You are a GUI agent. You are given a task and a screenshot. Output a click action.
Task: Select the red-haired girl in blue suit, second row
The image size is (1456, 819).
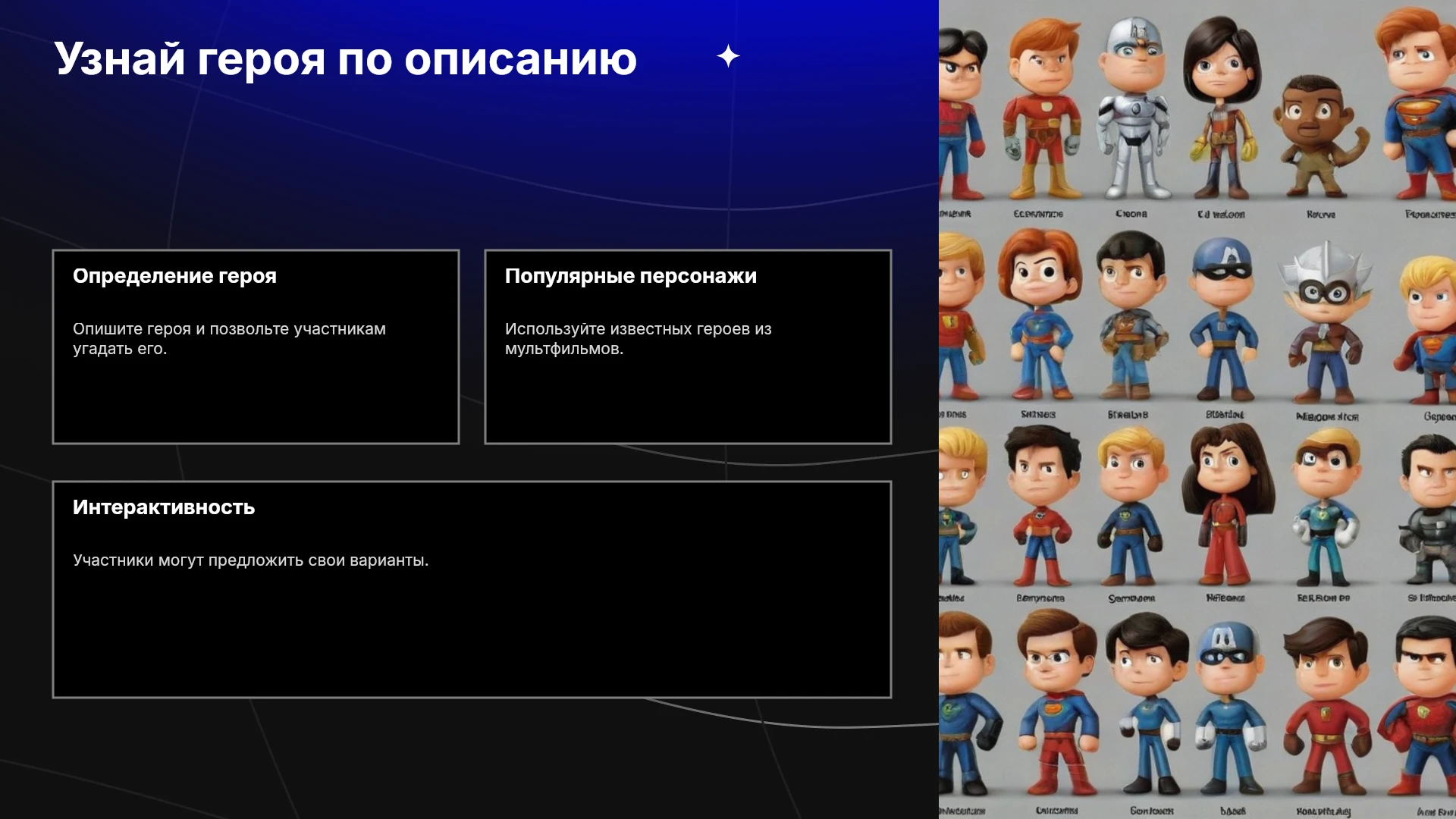pos(1040,315)
